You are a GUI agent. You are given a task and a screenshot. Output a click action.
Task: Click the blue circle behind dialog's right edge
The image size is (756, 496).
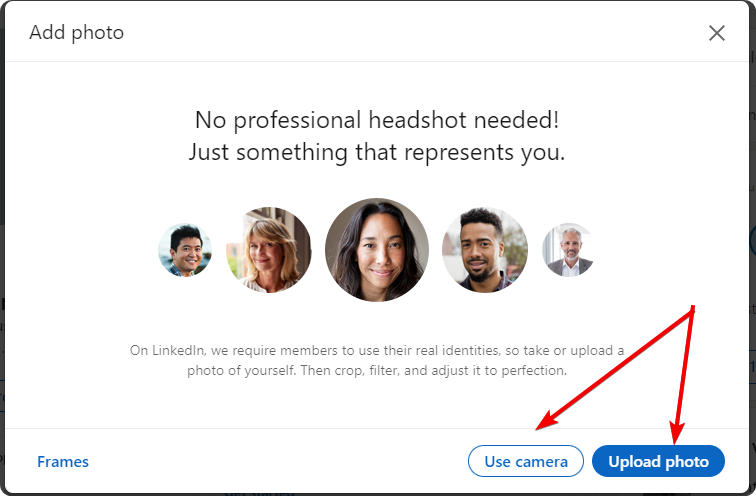[752, 240]
